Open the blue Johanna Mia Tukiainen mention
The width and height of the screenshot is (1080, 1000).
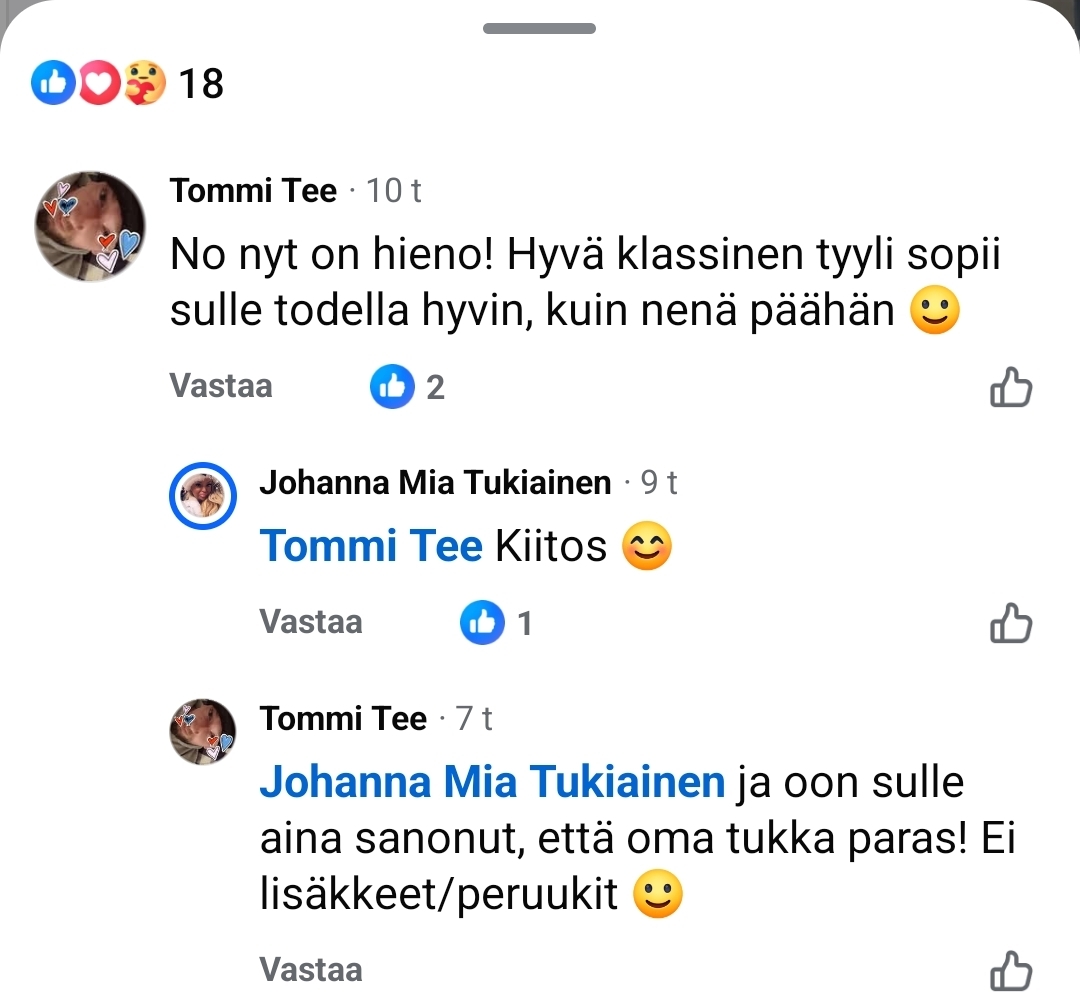point(491,782)
